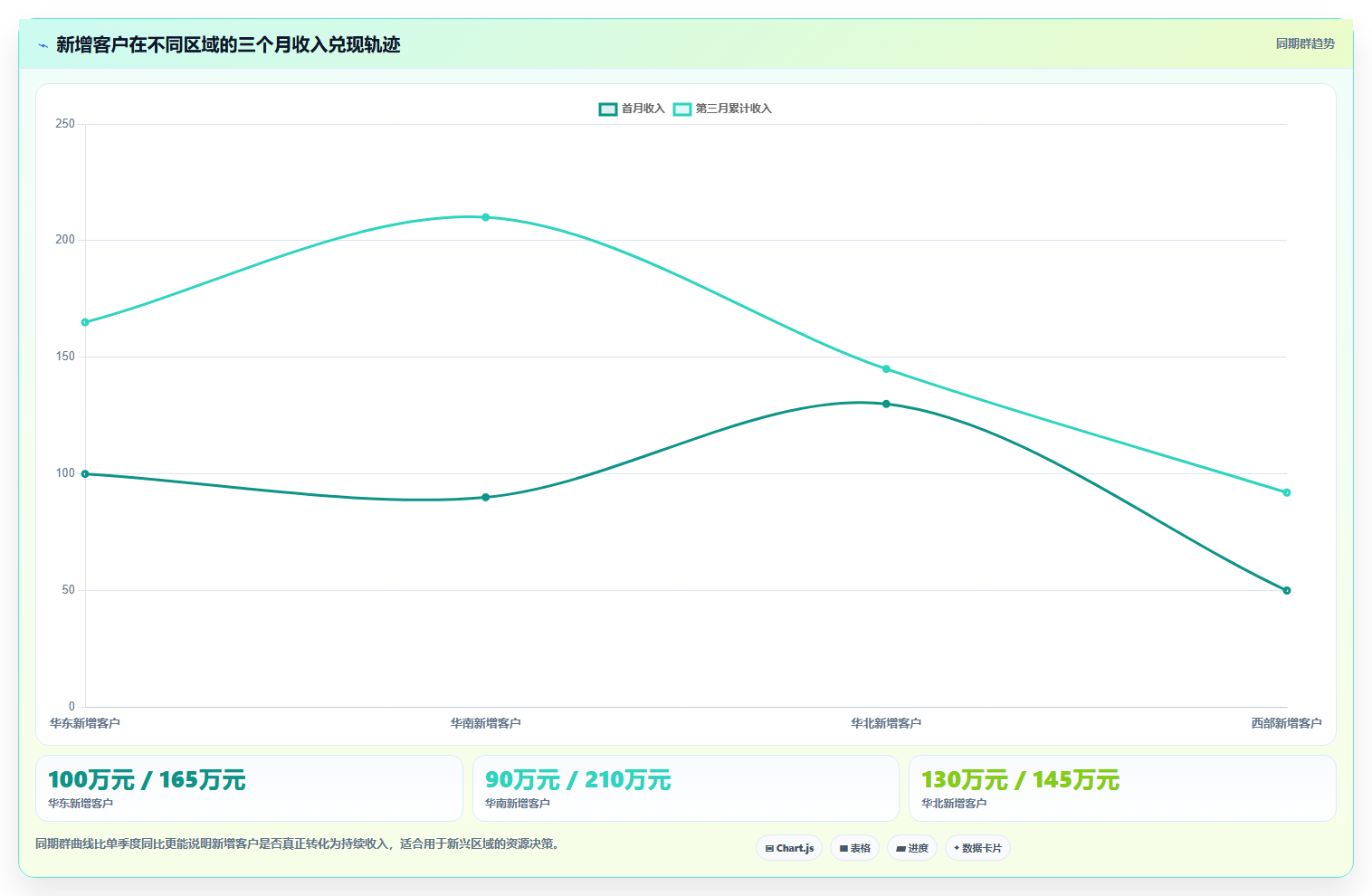This screenshot has width=1372, height=896.
Task: Click the title 新增客户在不同区域的三个月收入兑现轨迹
Action: (x=228, y=45)
